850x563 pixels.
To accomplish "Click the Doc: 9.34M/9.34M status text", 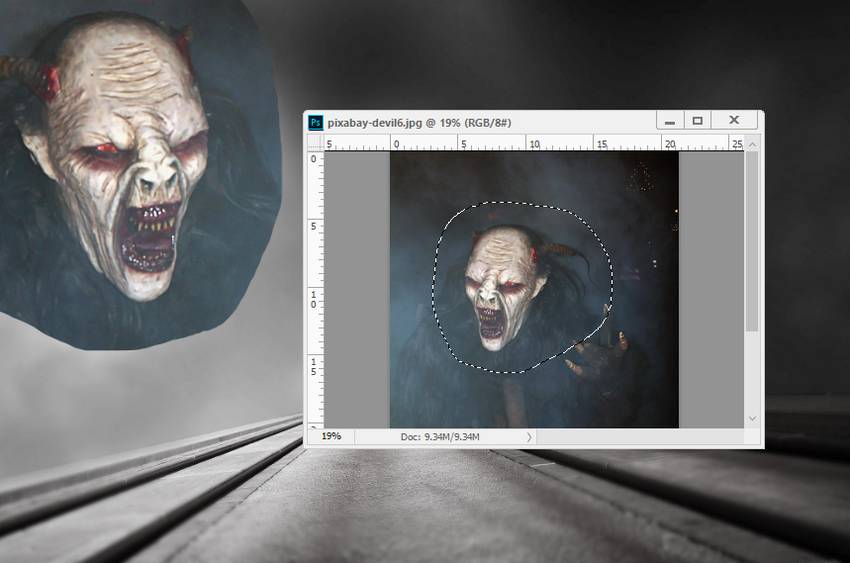I will pos(440,437).
